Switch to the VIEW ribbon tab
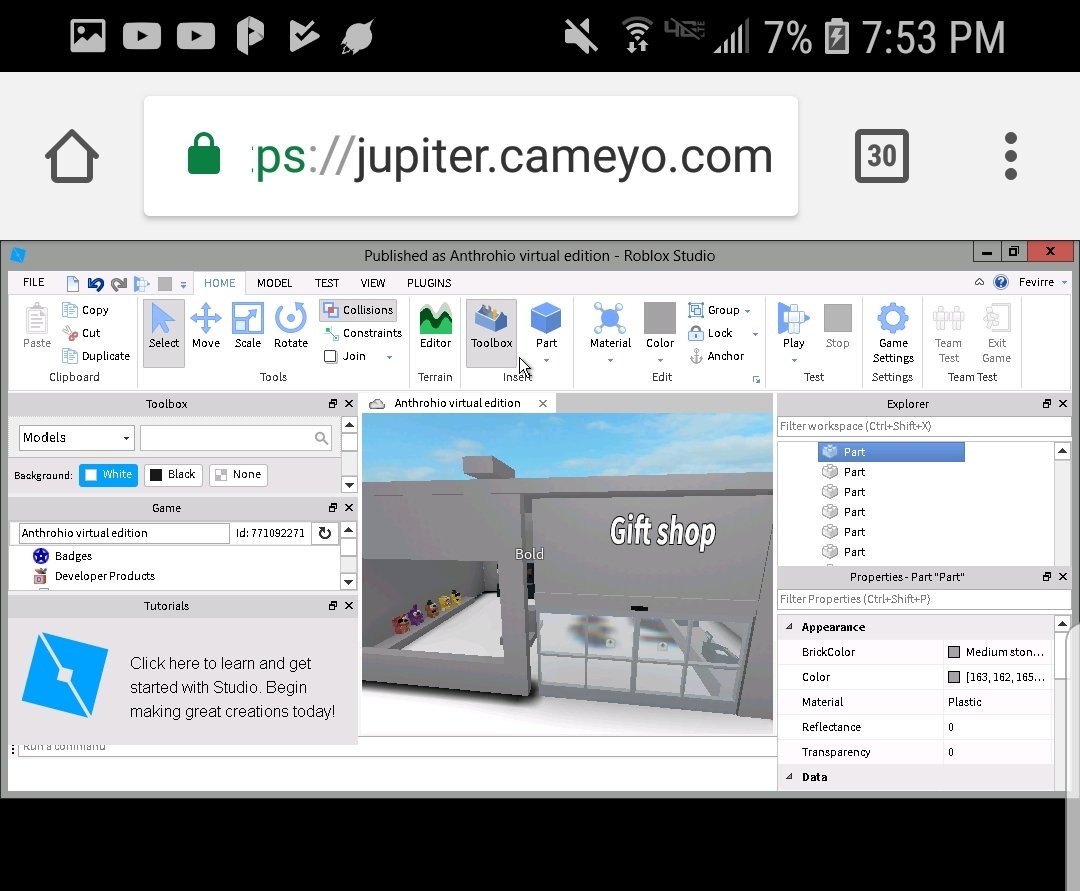 click(x=373, y=283)
